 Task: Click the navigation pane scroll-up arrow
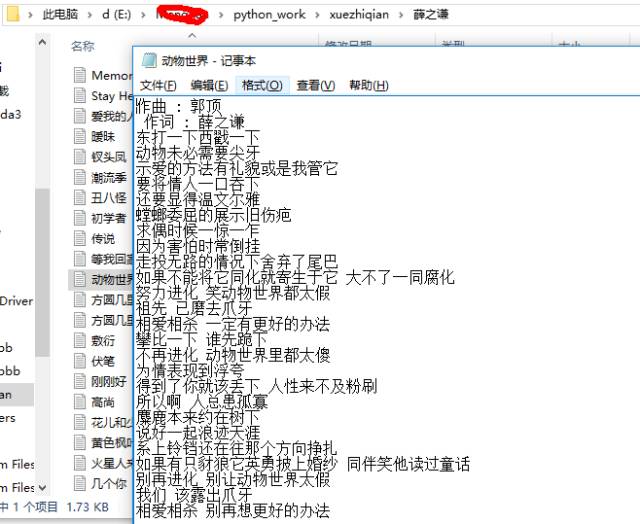[42, 42]
